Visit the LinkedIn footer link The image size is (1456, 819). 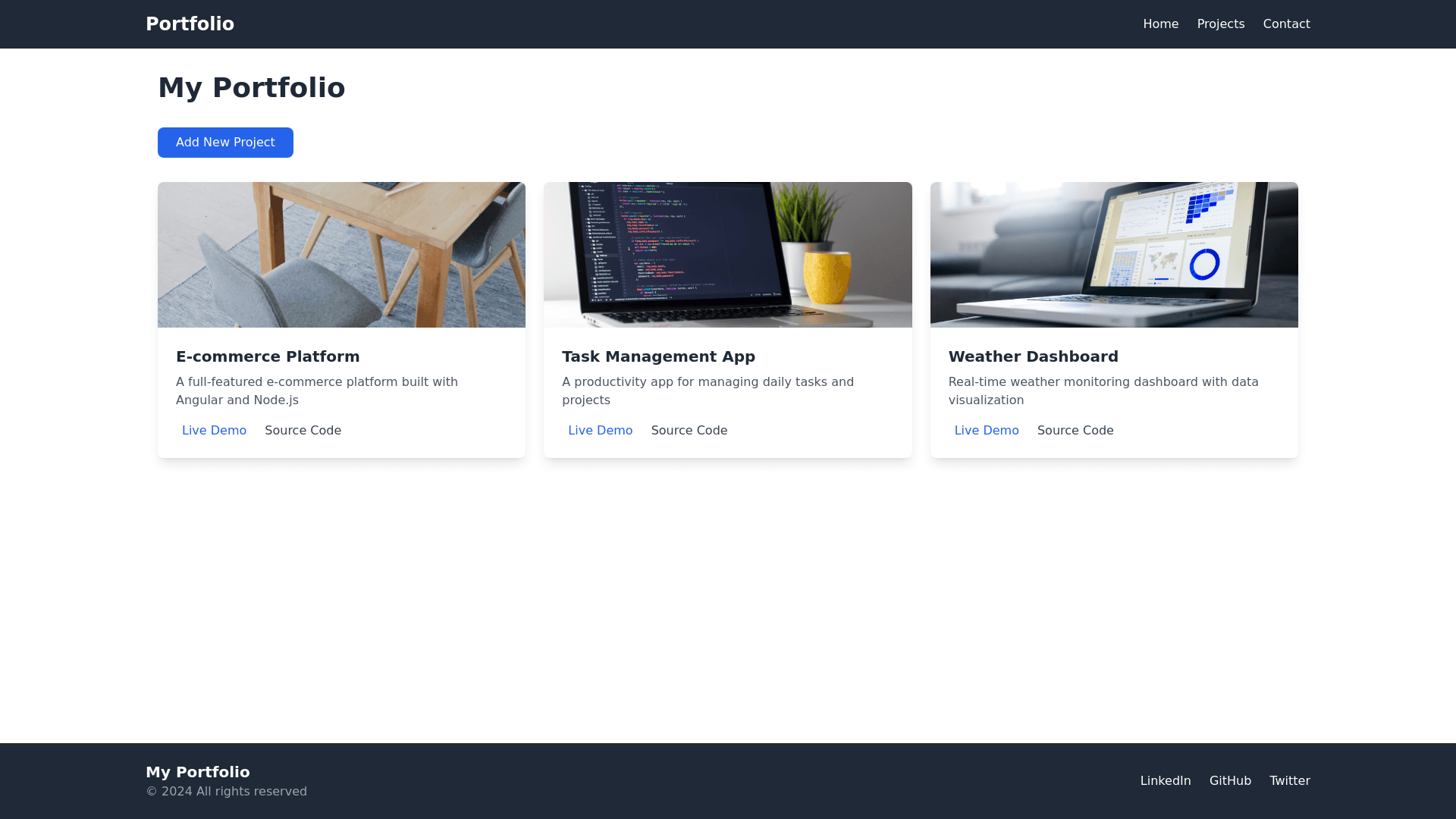pos(1165,781)
